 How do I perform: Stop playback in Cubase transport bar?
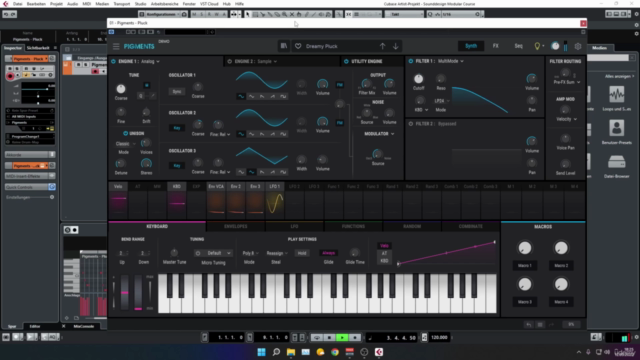pos(329,338)
